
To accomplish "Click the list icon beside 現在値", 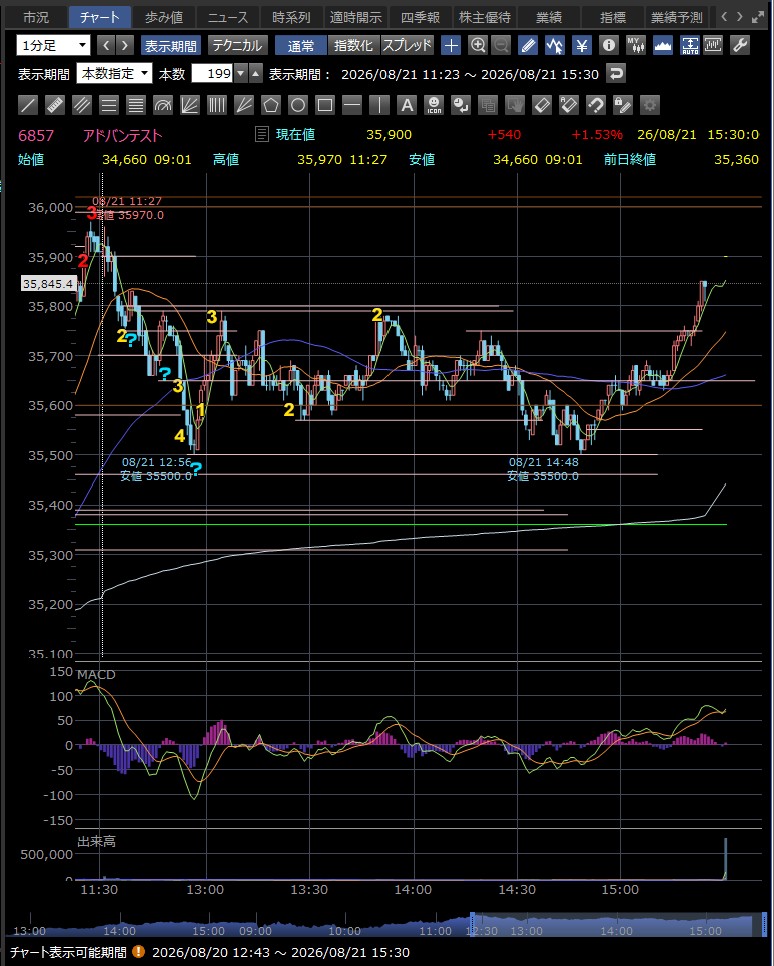I will (x=262, y=134).
